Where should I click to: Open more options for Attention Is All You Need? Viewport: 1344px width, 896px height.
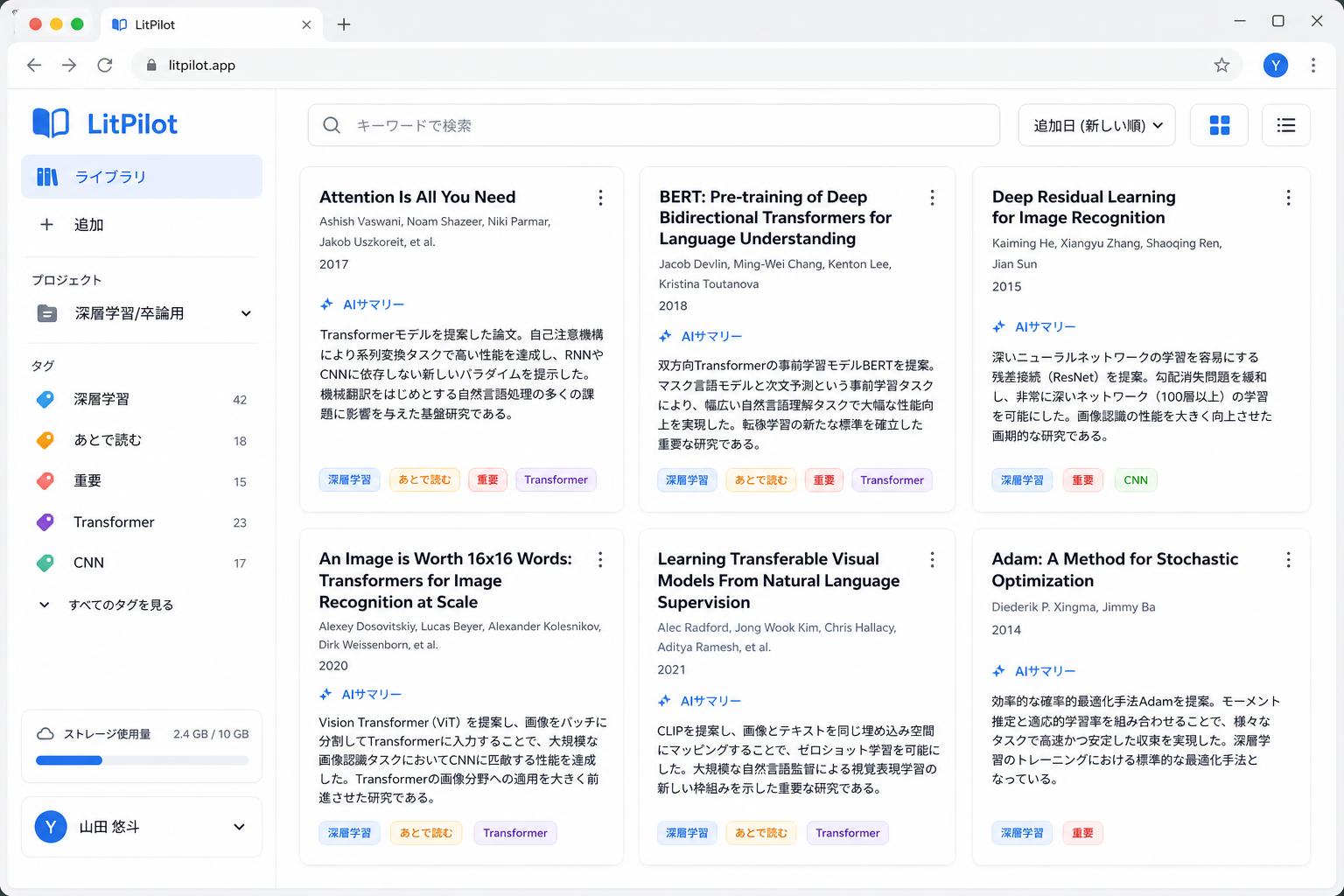point(600,198)
